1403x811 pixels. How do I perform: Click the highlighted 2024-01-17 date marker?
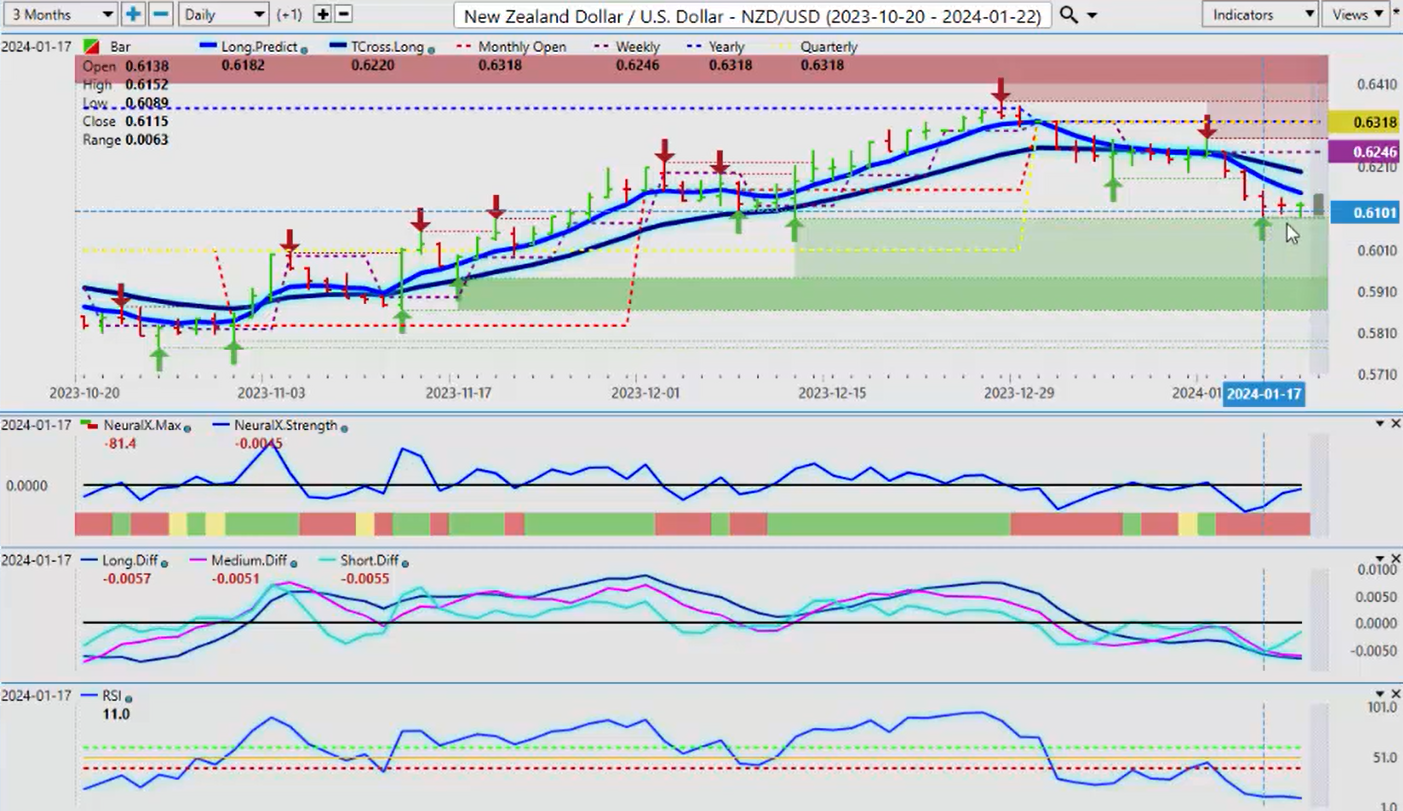point(1264,394)
